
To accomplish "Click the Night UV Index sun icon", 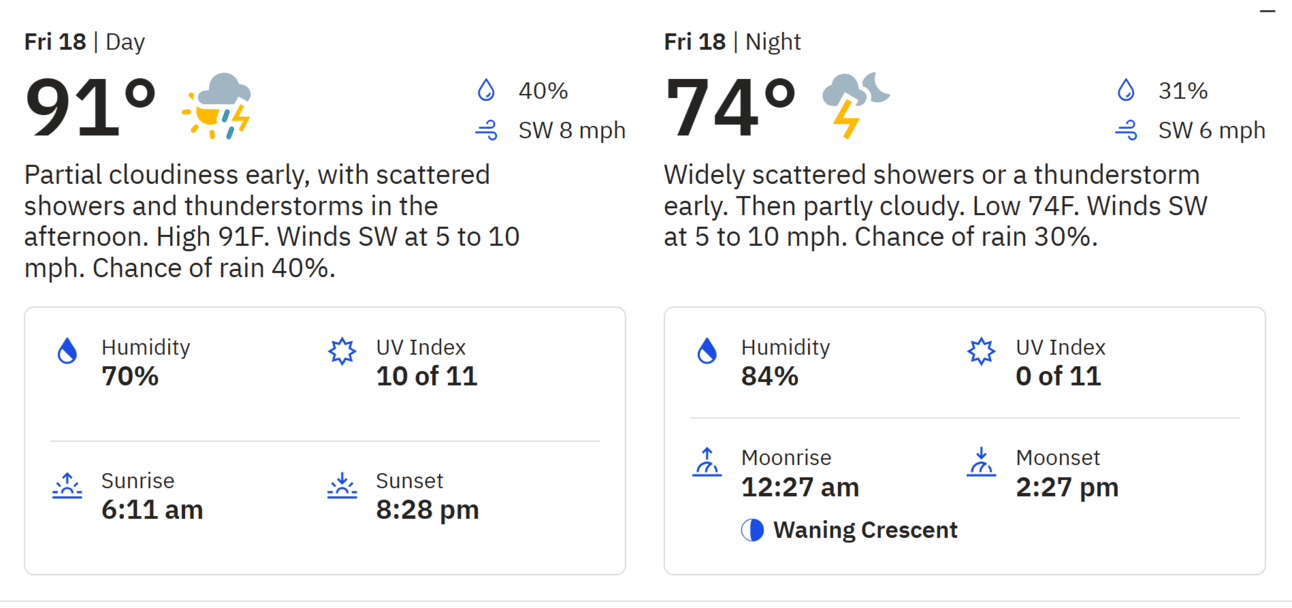I will tap(981, 351).
